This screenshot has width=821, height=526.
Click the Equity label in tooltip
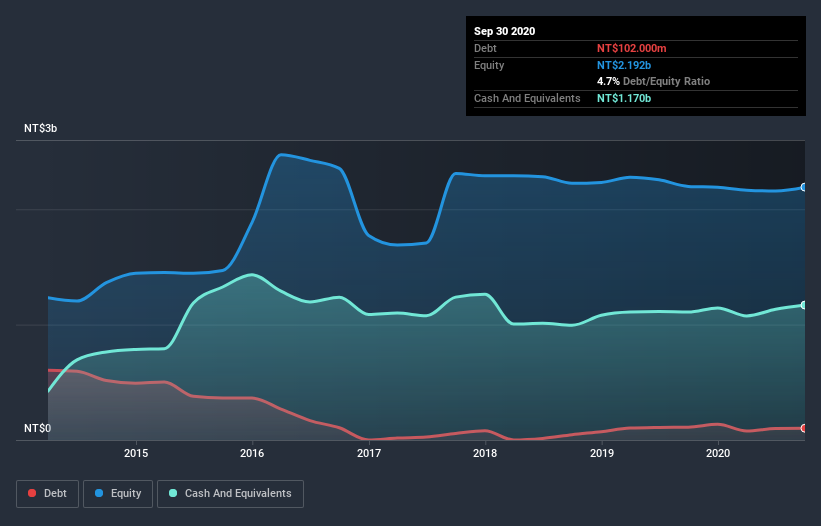click(489, 65)
